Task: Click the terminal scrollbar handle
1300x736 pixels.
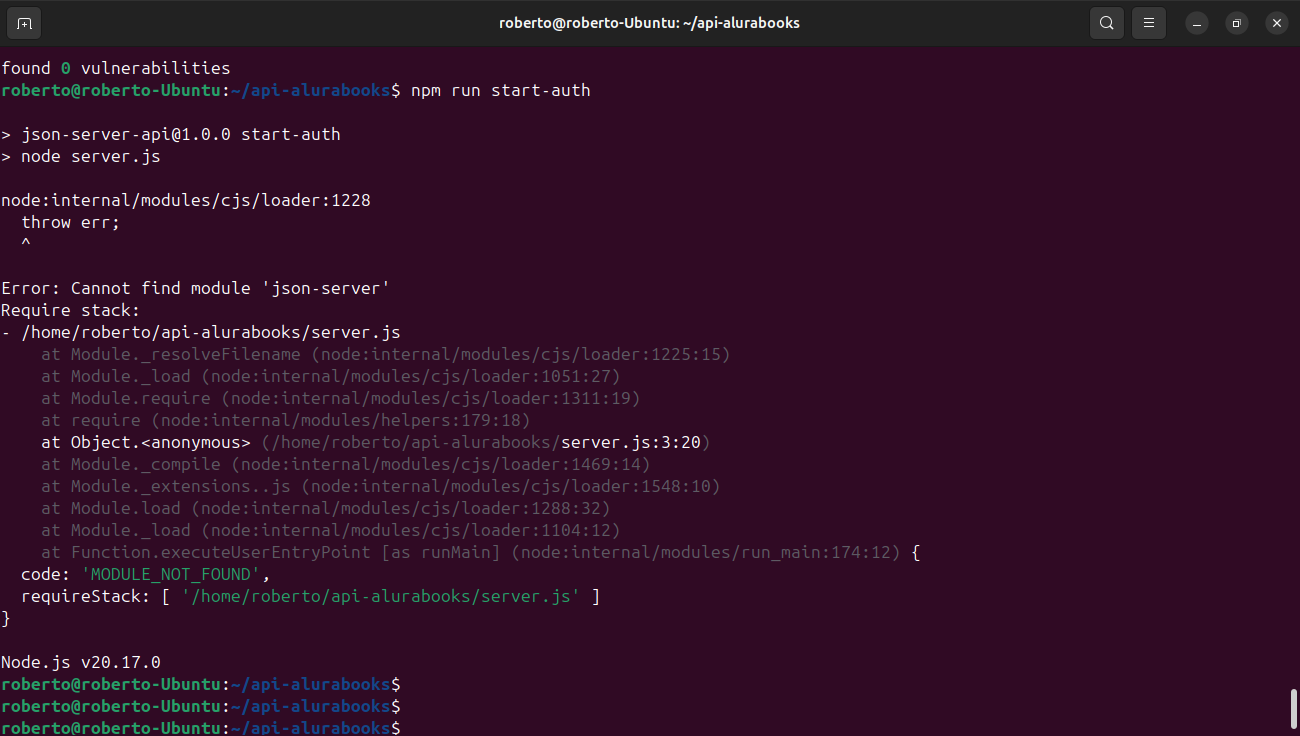Action: point(1294,709)
